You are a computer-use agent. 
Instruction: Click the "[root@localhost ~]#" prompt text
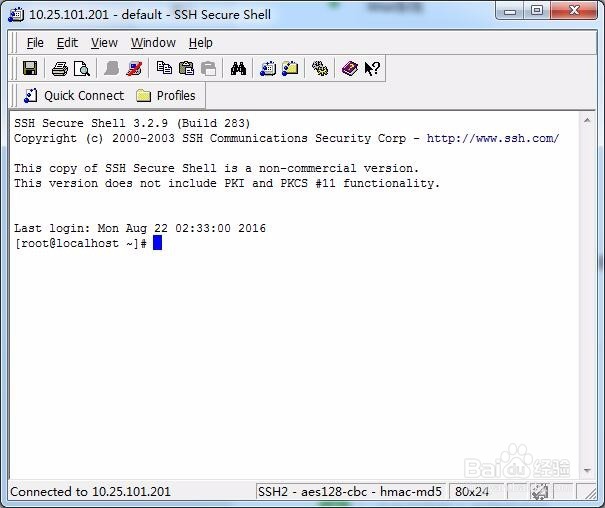pos(80,243)
